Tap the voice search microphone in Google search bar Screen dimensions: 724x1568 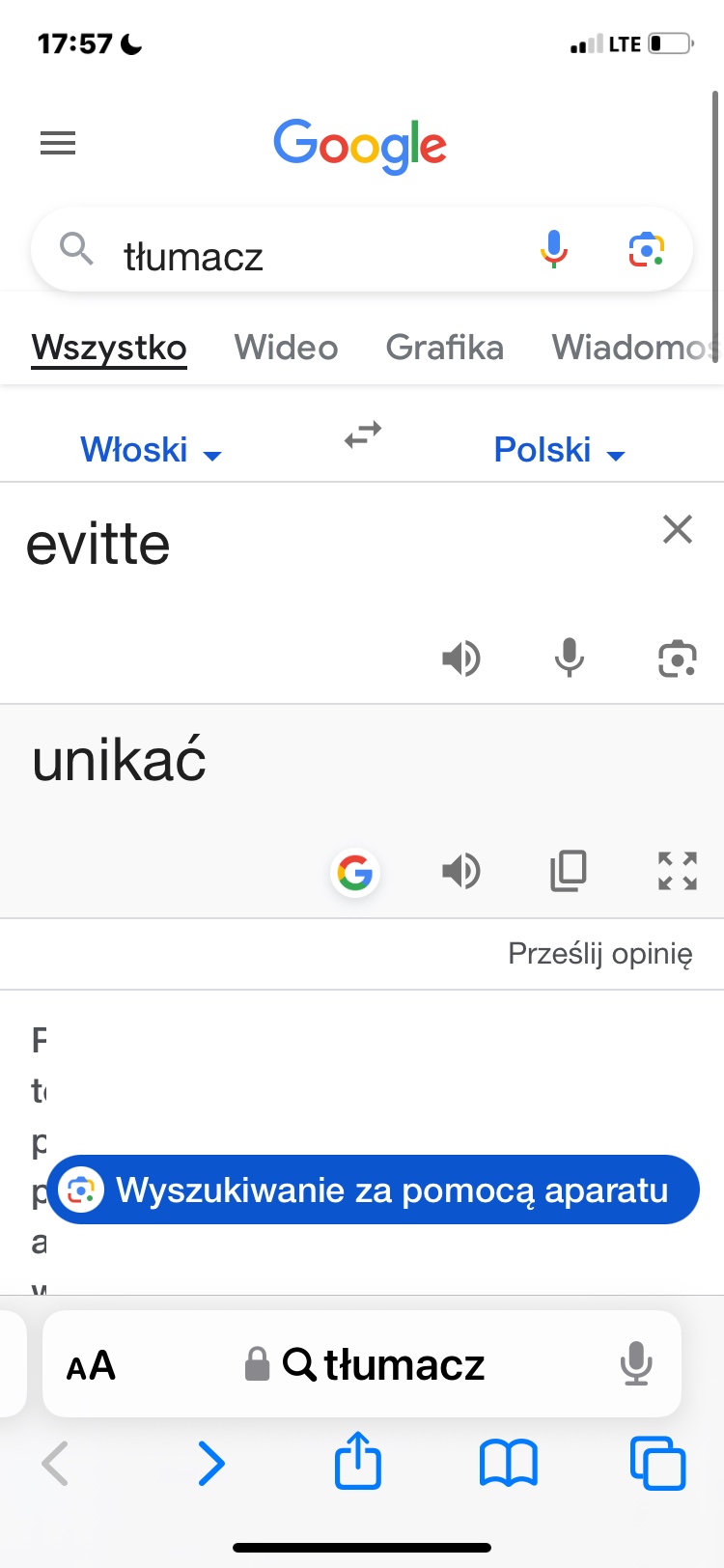coord(553,249)
